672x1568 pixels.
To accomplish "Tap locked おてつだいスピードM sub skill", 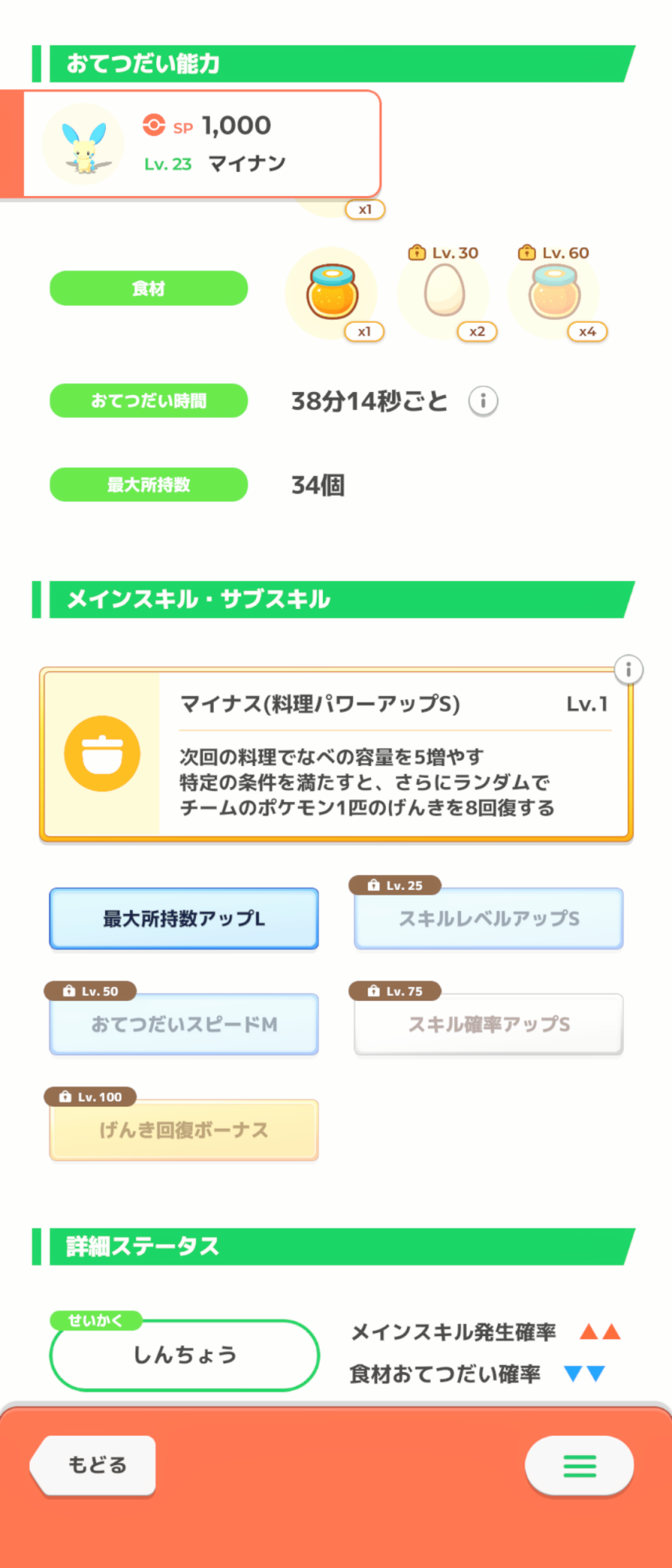I will [184, 1024].
